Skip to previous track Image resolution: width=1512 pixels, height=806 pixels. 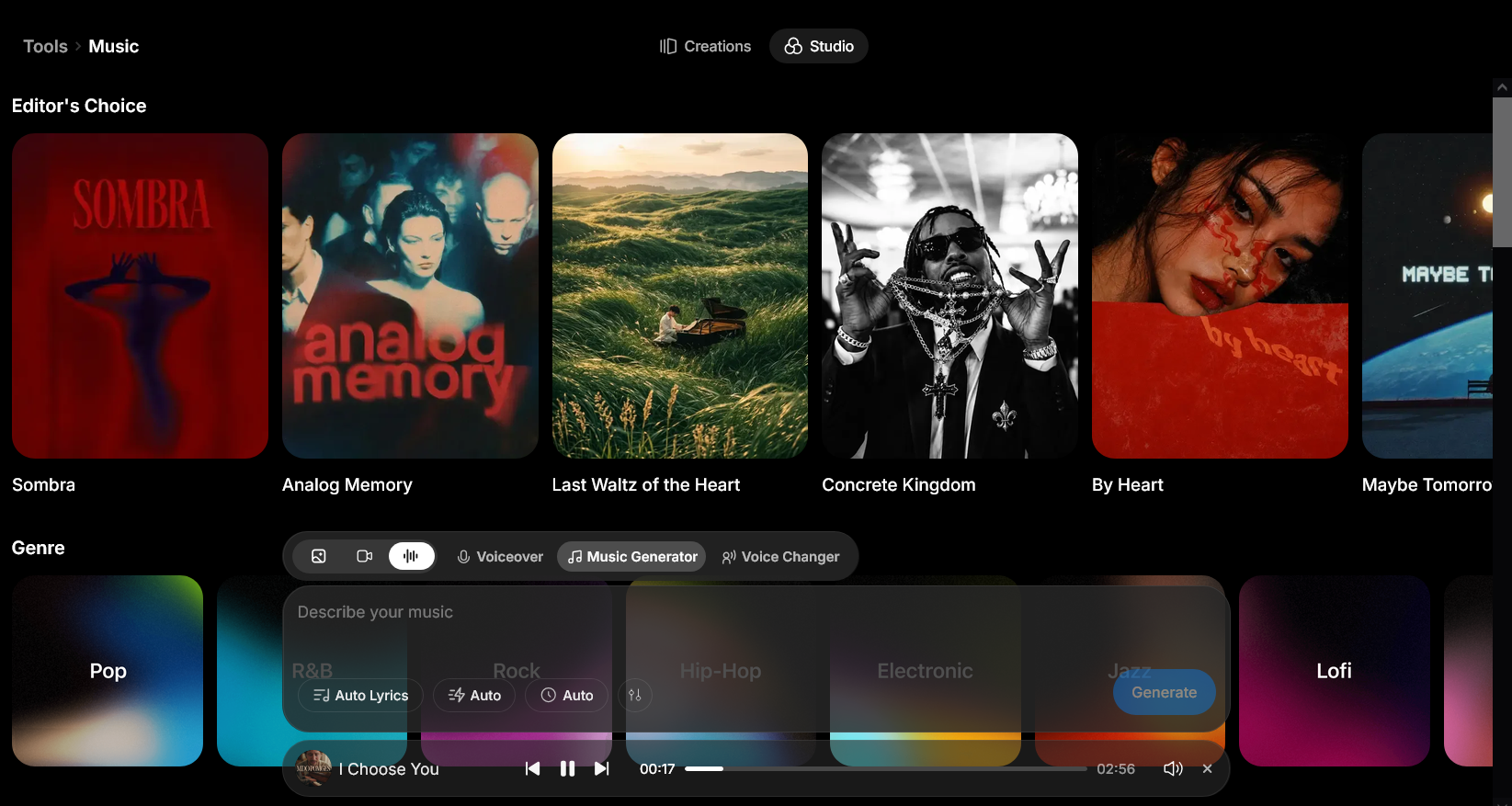(x=532, y=768)
